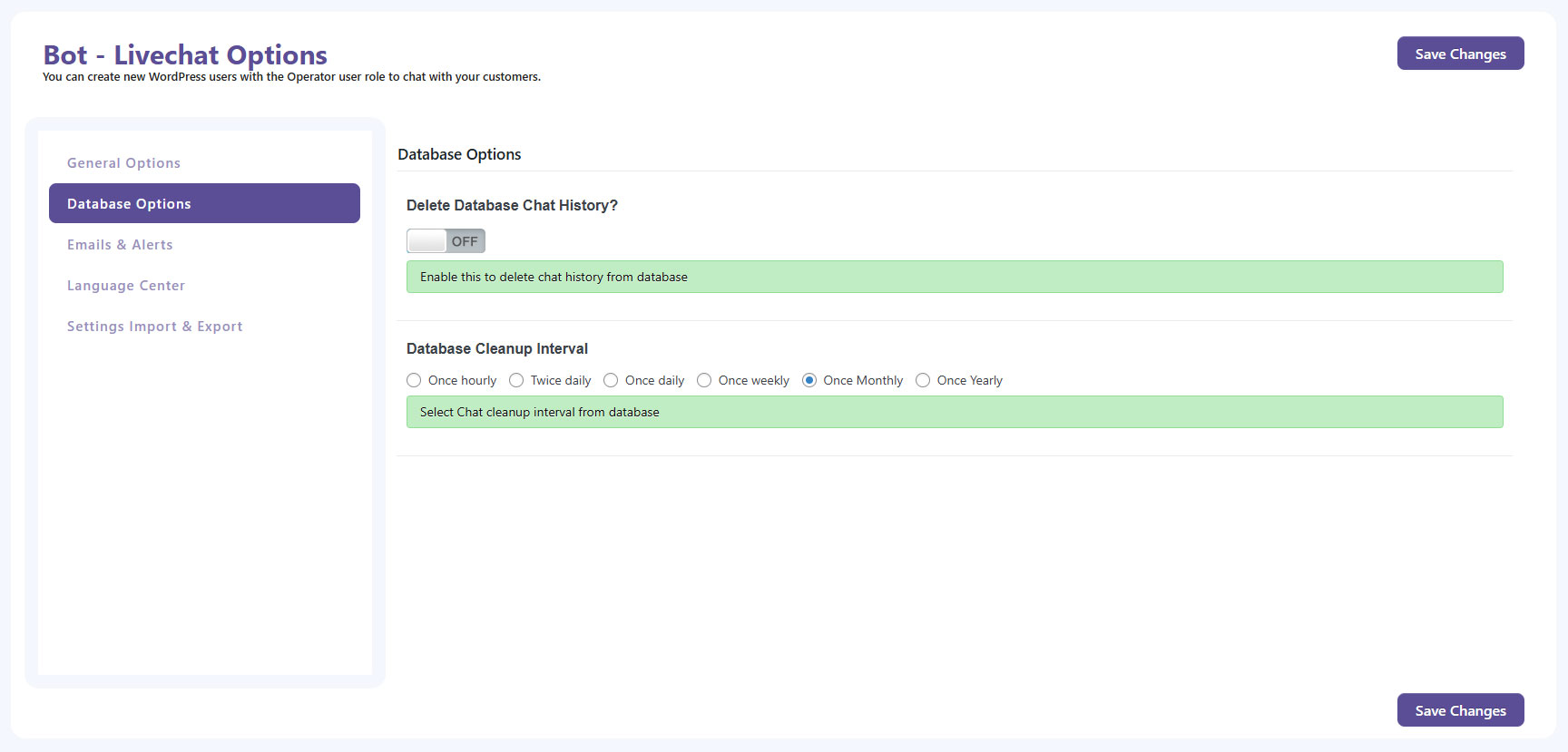Click the green delete chat history notice
The height and width of the screenshot is (752, 1568).
(x=954, y=277)
